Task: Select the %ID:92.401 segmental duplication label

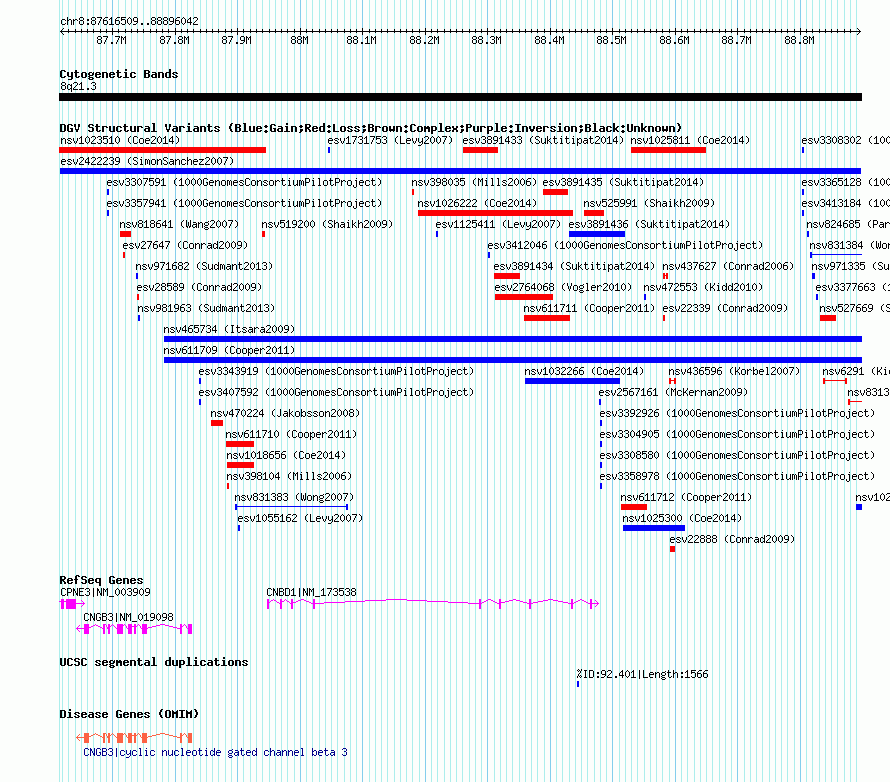Action: coord(642,674)
